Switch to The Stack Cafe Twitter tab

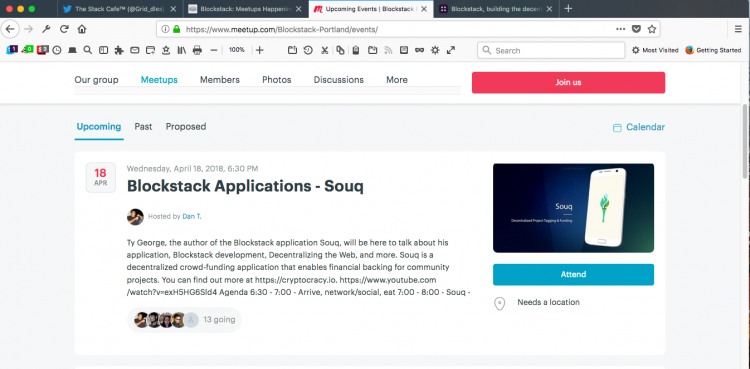point(120,9)
